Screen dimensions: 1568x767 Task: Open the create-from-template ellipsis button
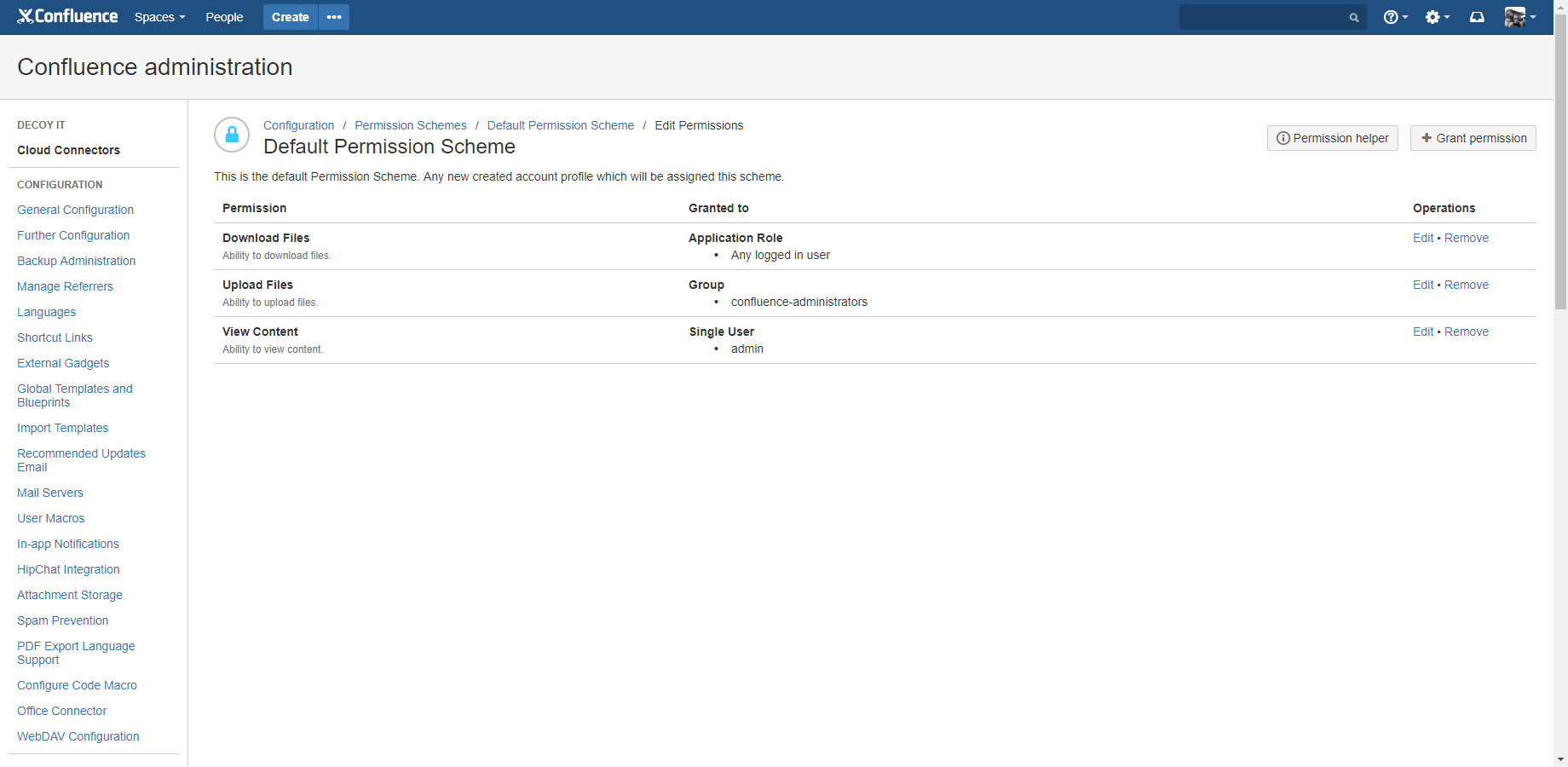click(334, 17)
